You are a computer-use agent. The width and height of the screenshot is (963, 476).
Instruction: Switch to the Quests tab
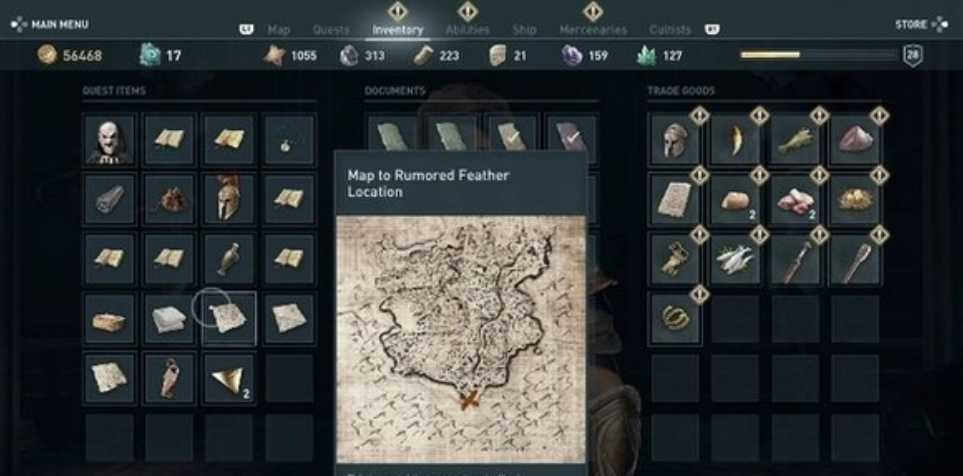[x=331, y=29]
